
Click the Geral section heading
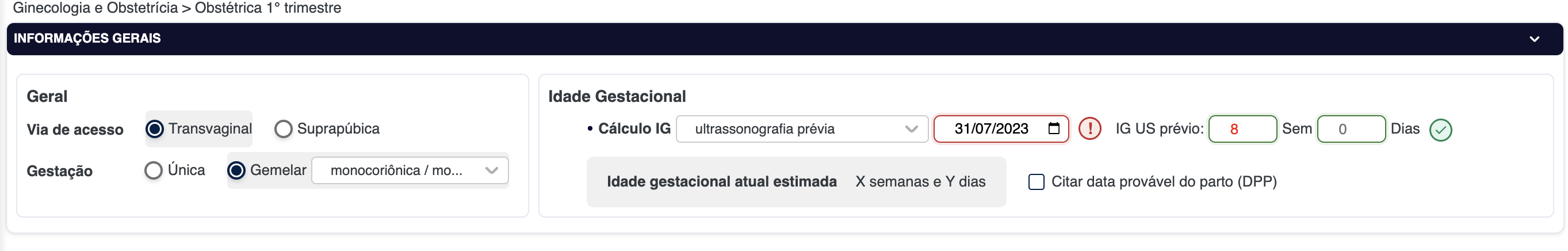coord(47,96)
